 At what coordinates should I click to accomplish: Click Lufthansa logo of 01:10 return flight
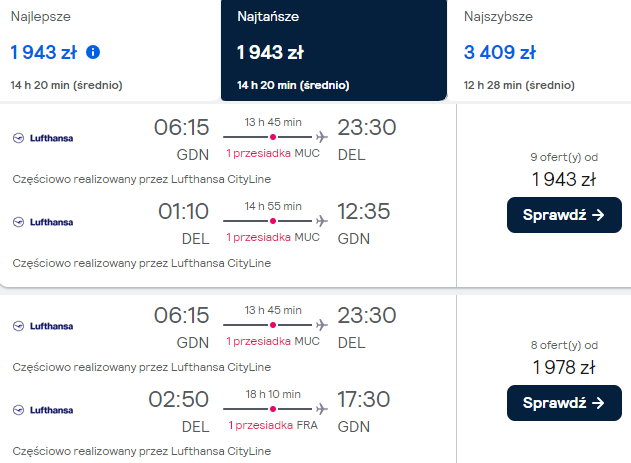pyautogui.click(x=43, y=222)
